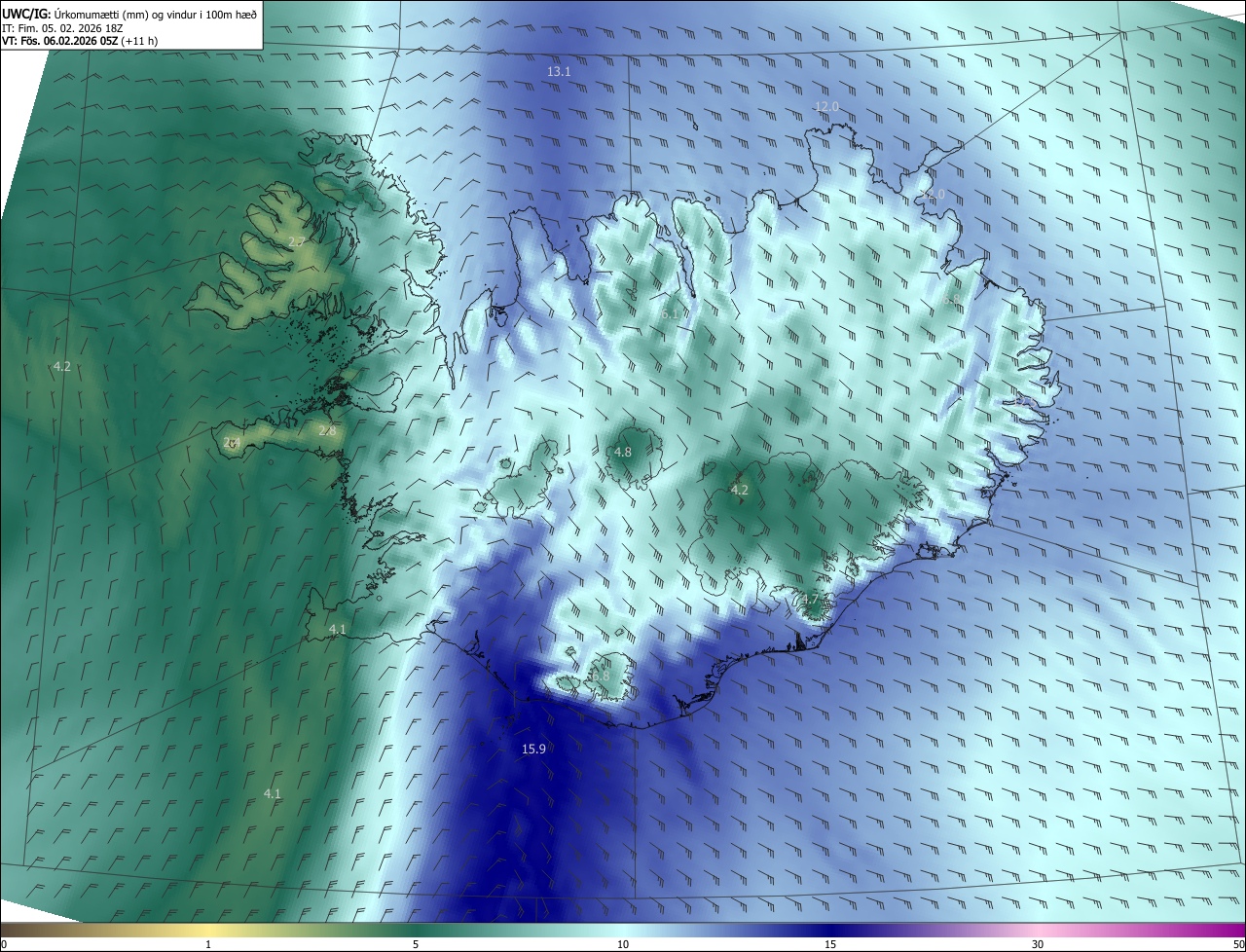Click the 'UWC/IG:' header title text
The width and height of the screenshot is (1246, 952).
[x=26, y=14]
